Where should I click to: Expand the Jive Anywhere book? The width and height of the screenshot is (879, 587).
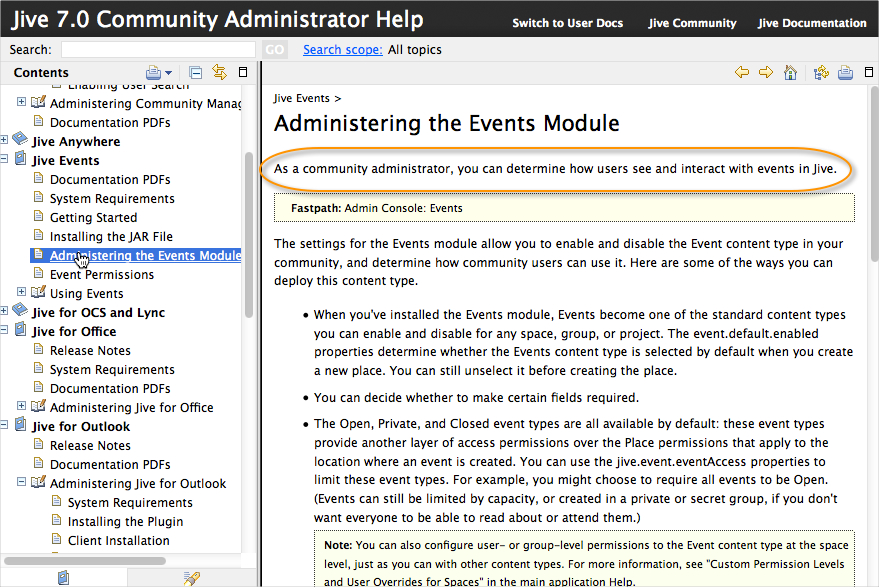click(x=4, y=140)
